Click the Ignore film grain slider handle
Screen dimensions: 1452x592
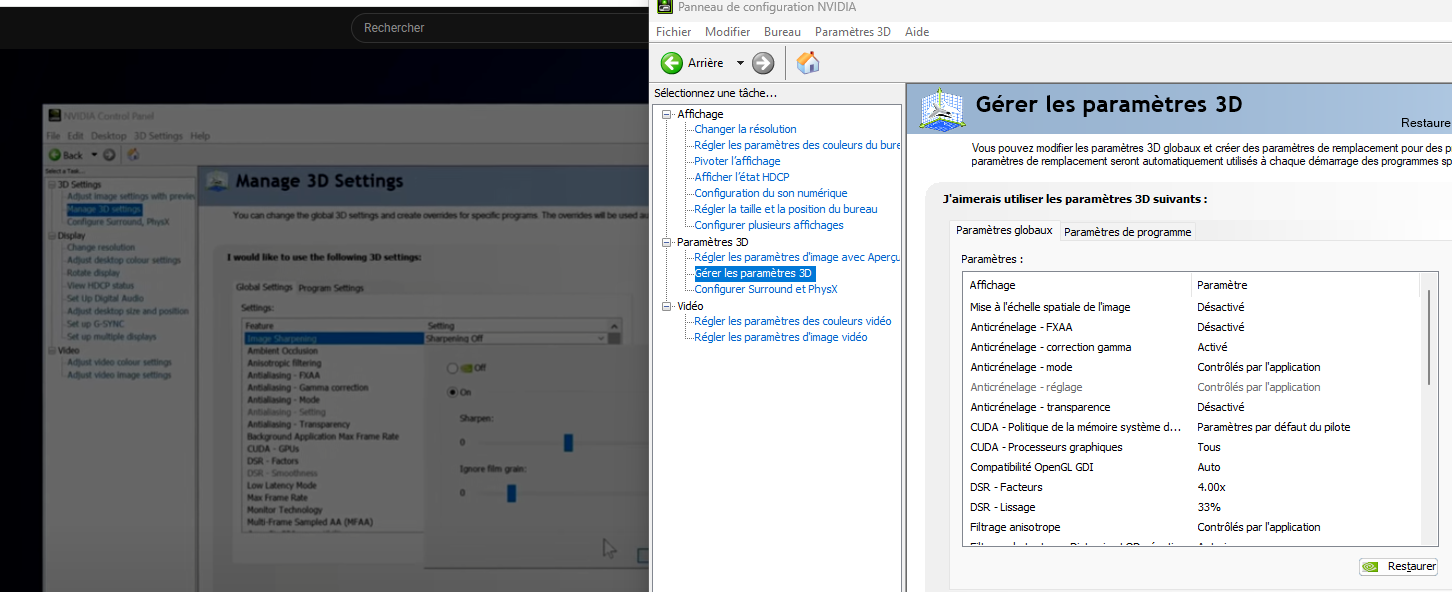(511, 493)
